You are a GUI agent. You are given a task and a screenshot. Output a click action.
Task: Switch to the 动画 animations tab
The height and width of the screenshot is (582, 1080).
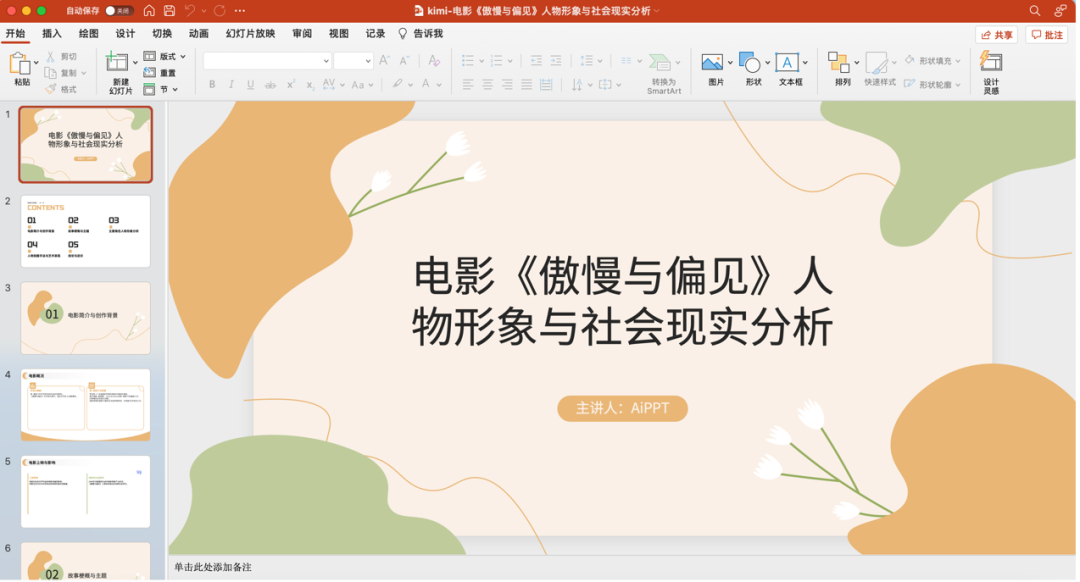(x=198, y=33)
